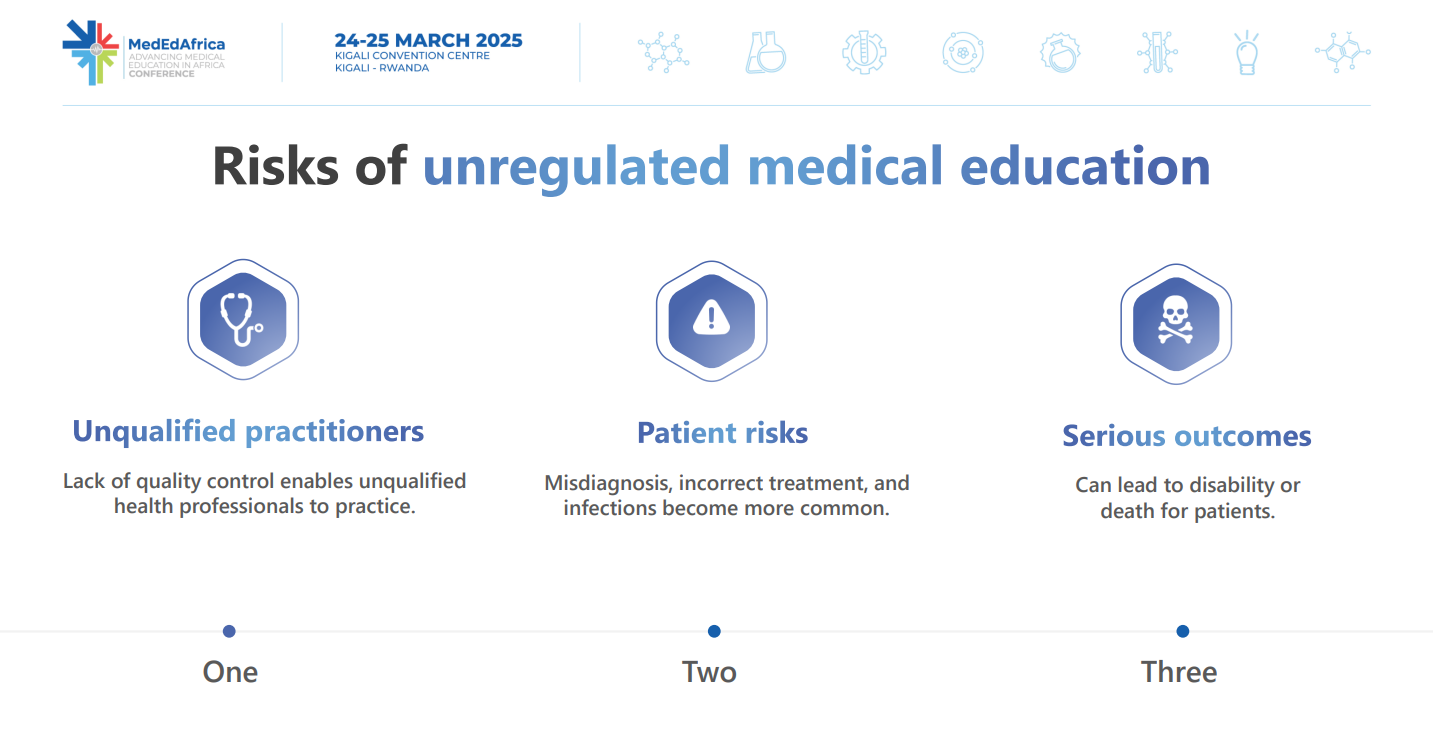The height and width of the screenshot is (736, 1433).
Task: Select the skull and crossbones icon
Action: coord(1175,324)
